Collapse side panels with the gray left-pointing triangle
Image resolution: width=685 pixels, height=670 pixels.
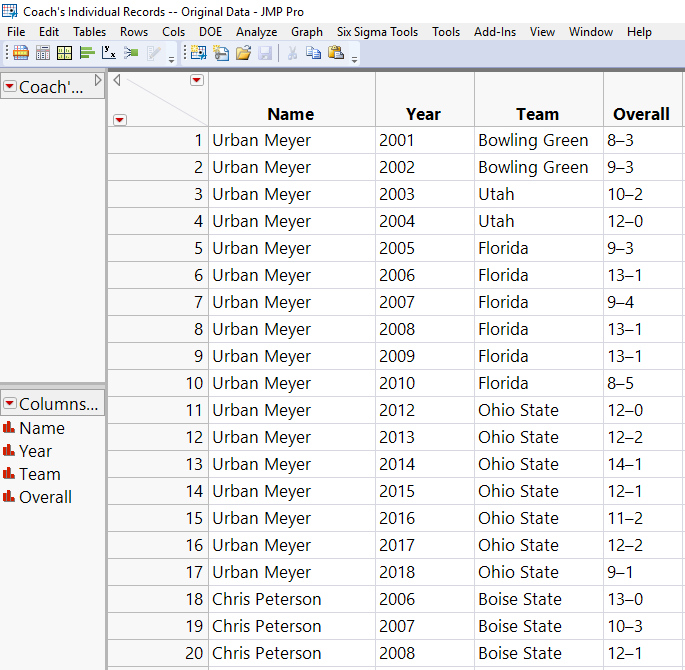point(117,80)
